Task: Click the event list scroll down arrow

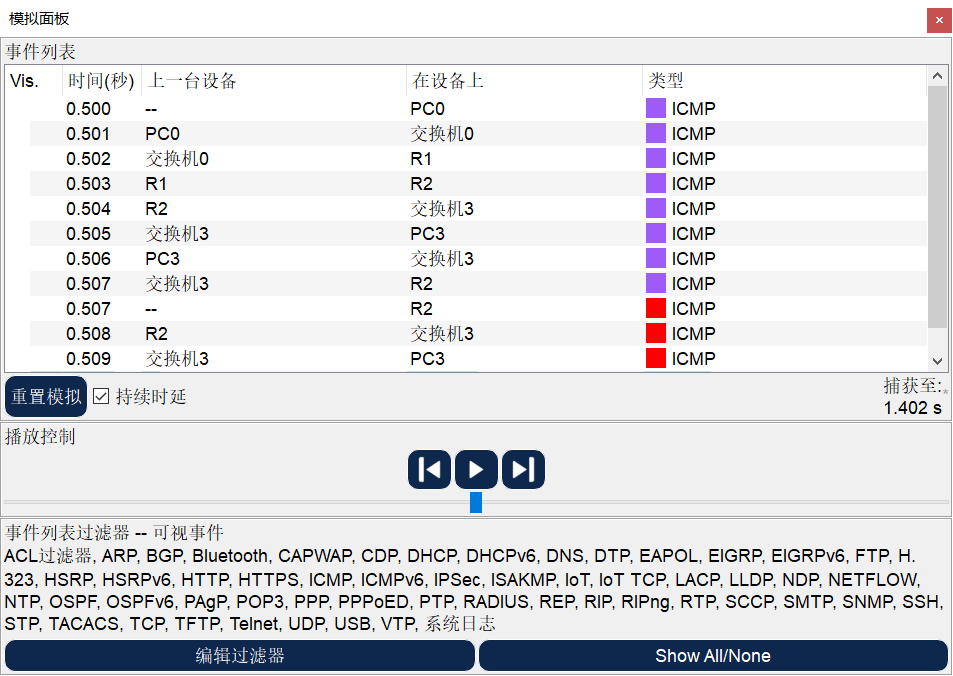Action: tap(937, 361)
